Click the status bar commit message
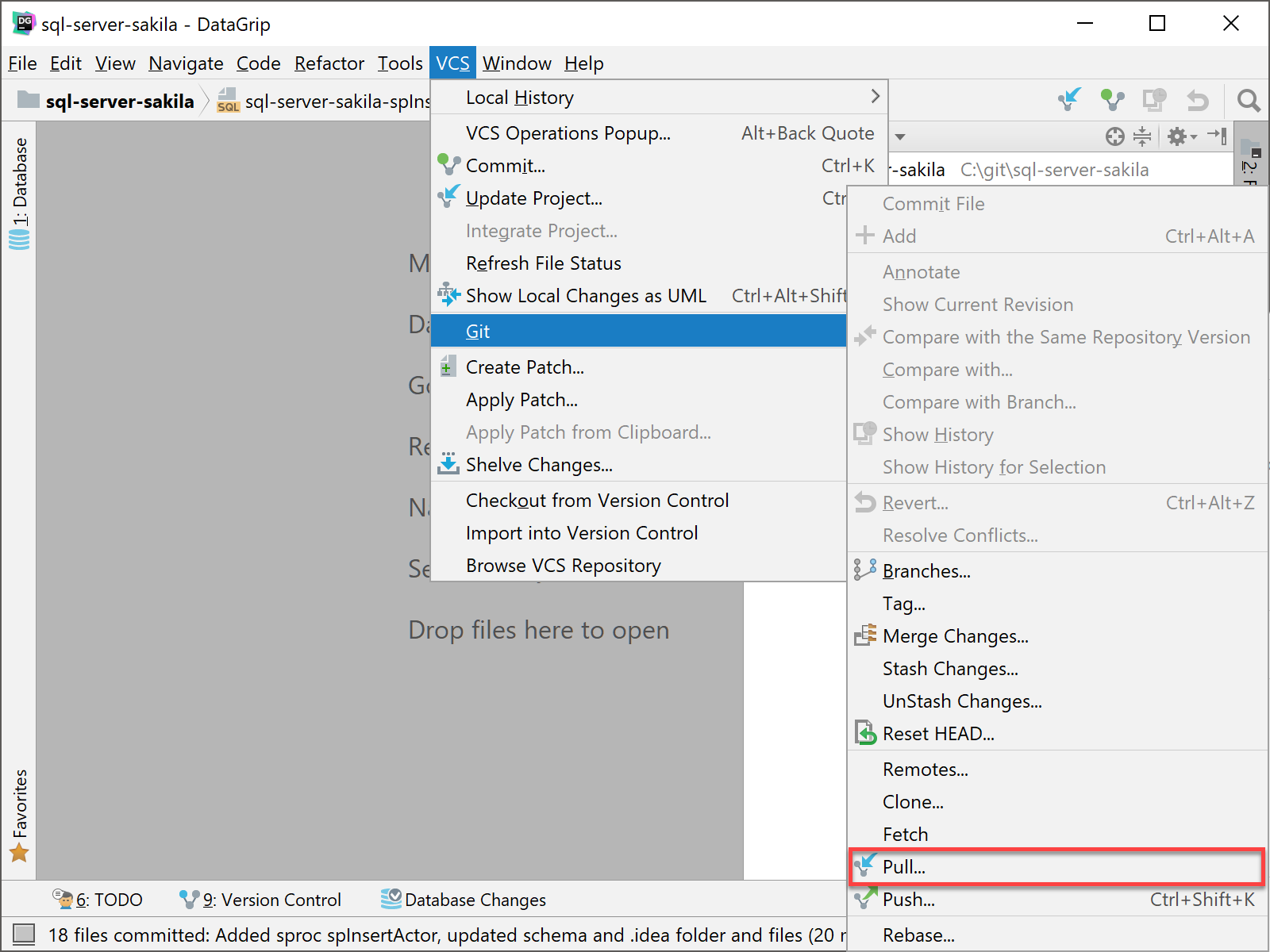This screenshot has height=952, width=1270. click(x=447, y=935)
